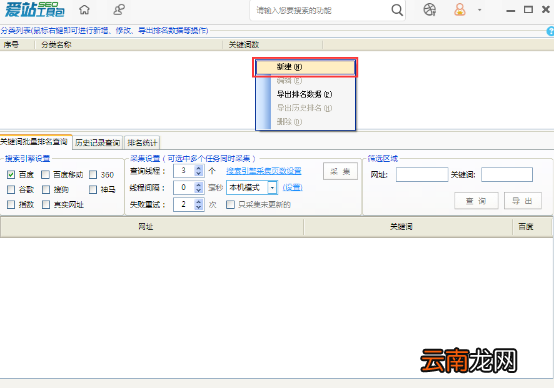Sort by the 网址 column header
Viewport: 554px width, 389px height.
click(152, 227)
